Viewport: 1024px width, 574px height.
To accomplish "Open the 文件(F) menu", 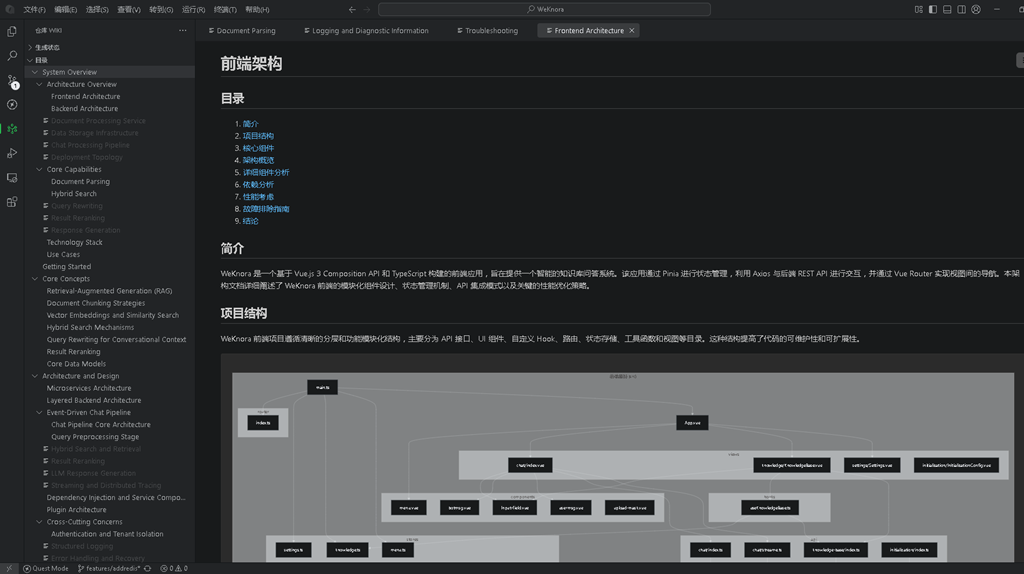I will coord(34,9).
